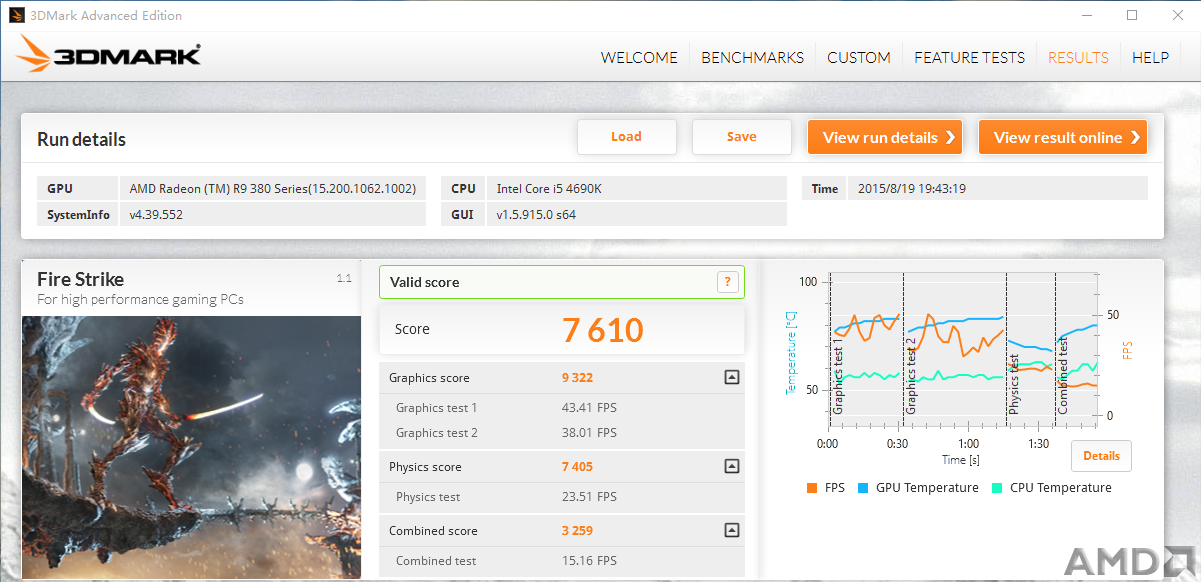
Task: Click Graphics test 2 result 38.01 FPS
Action: 590,433
